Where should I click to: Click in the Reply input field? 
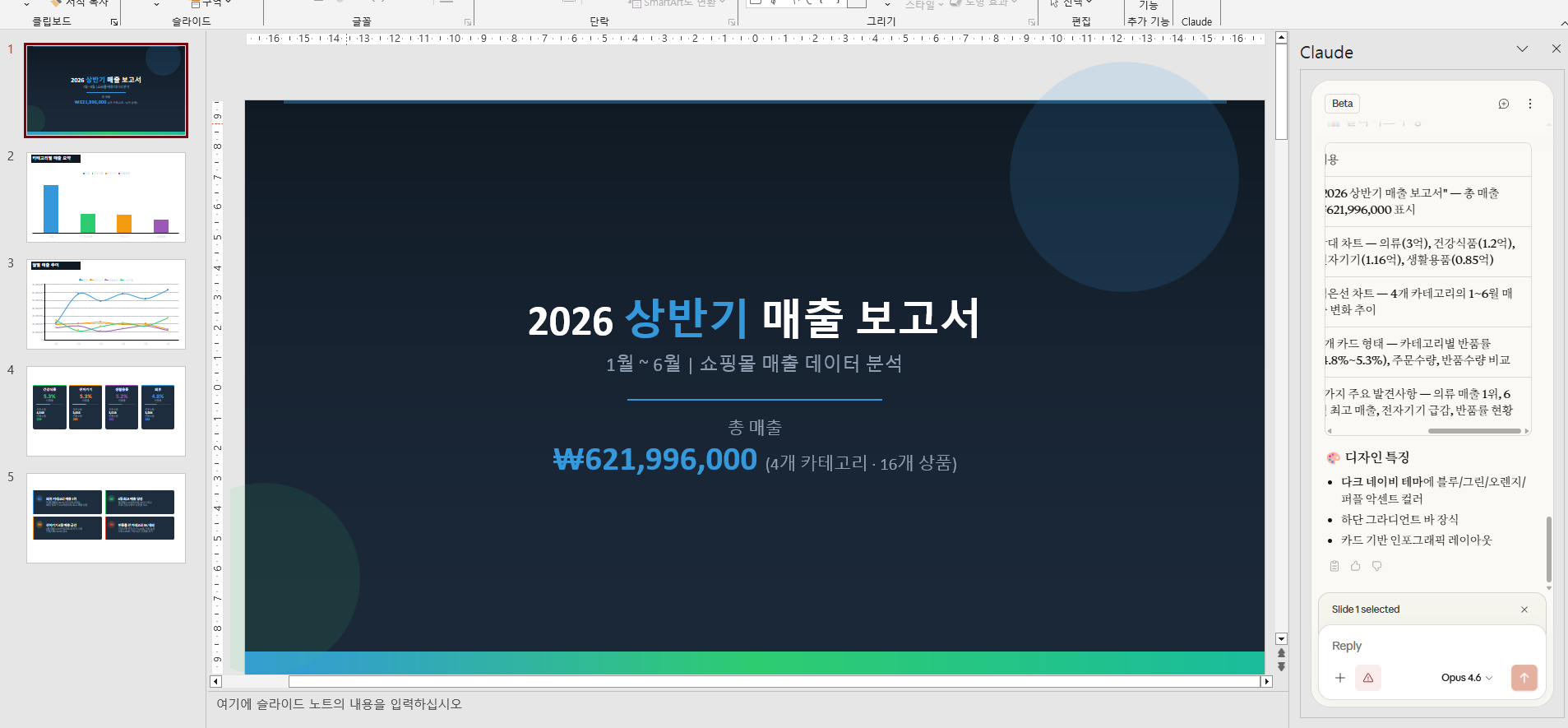1431,646
